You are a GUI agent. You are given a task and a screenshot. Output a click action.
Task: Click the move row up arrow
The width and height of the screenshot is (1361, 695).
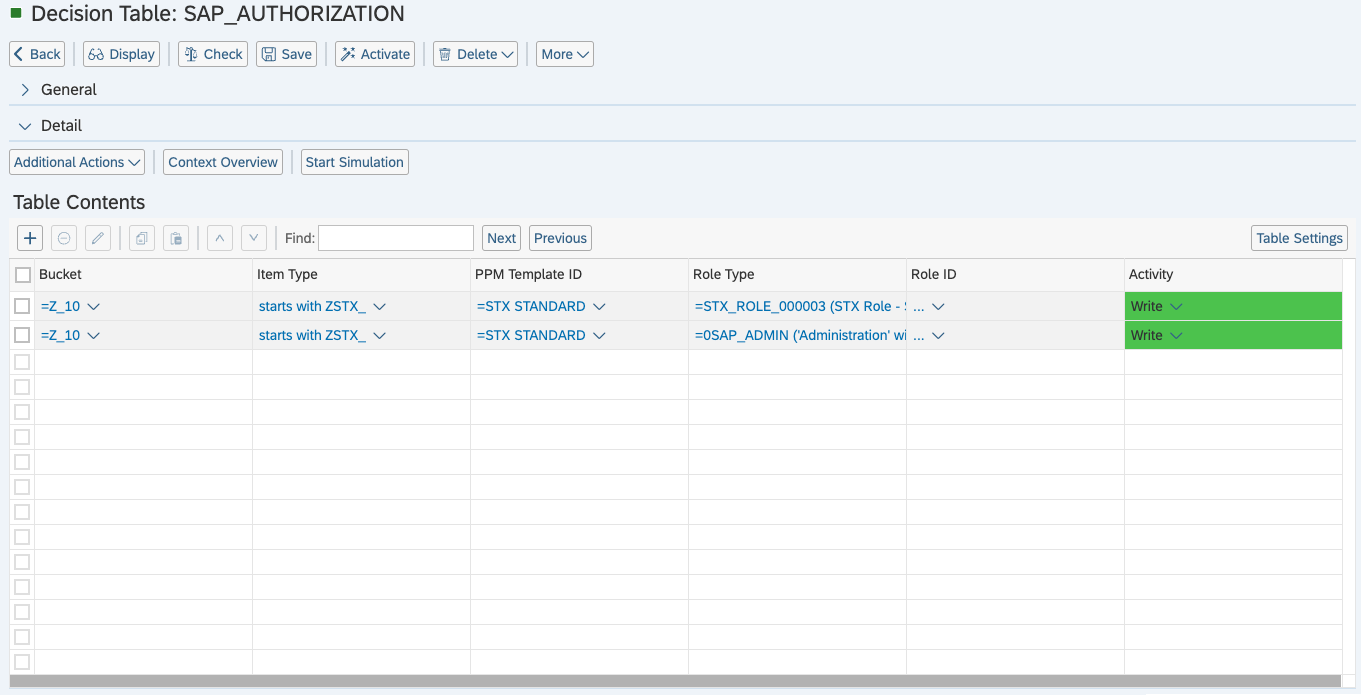click(220, 238)
